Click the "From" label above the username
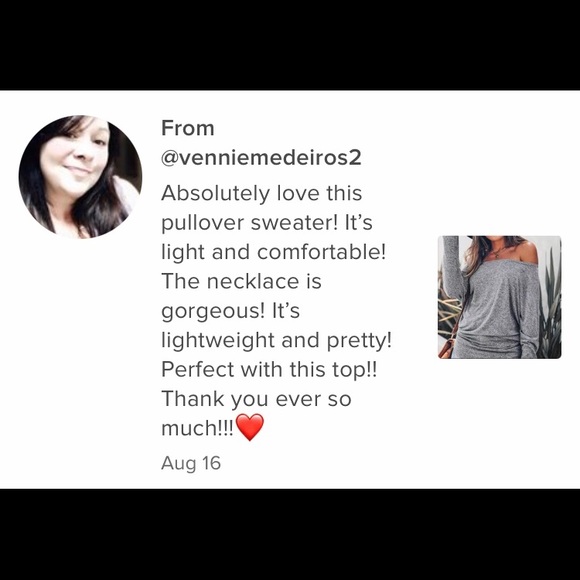580x580 pixels. [188, 128]
